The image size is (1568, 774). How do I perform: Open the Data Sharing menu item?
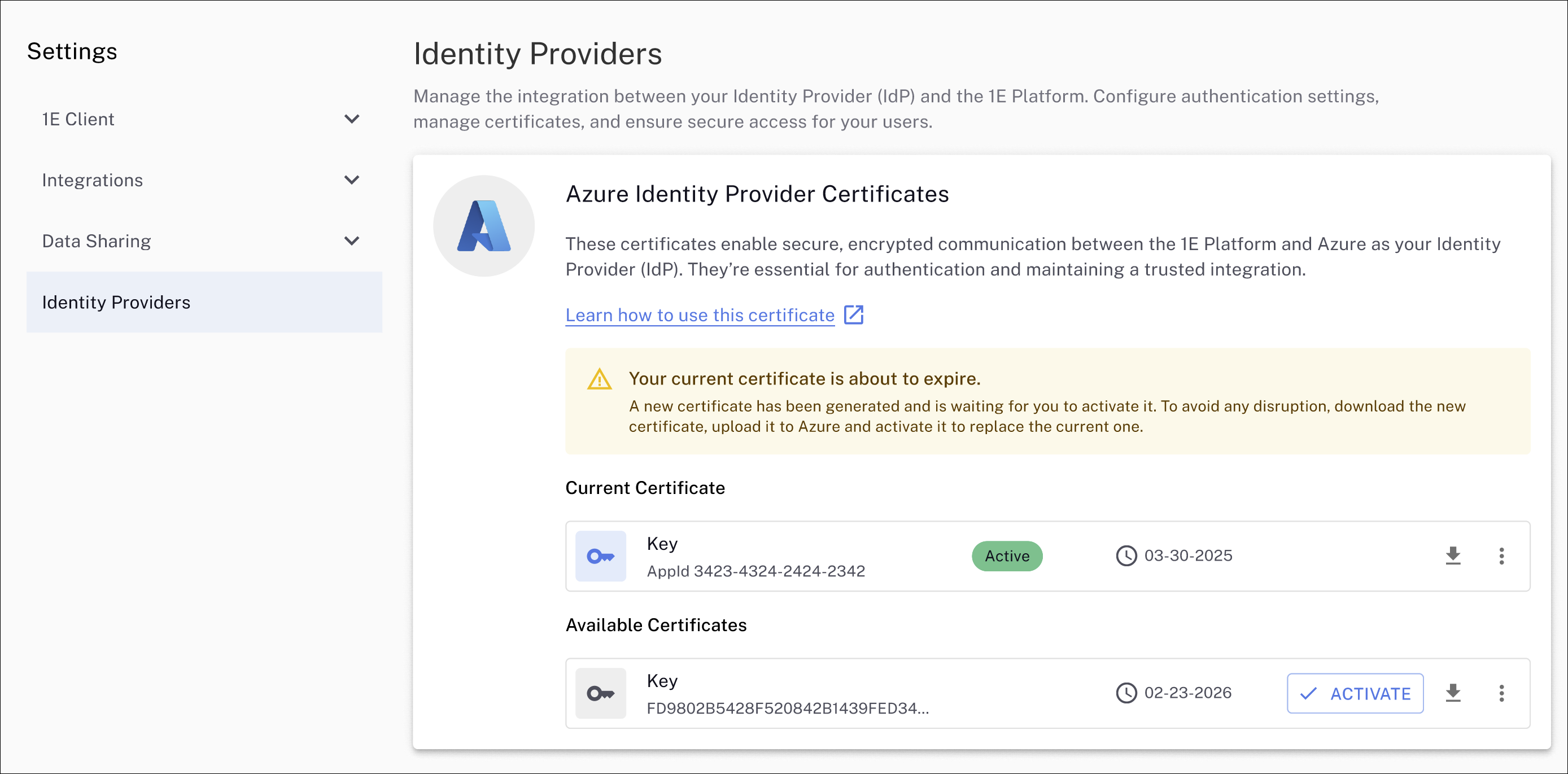204,241
